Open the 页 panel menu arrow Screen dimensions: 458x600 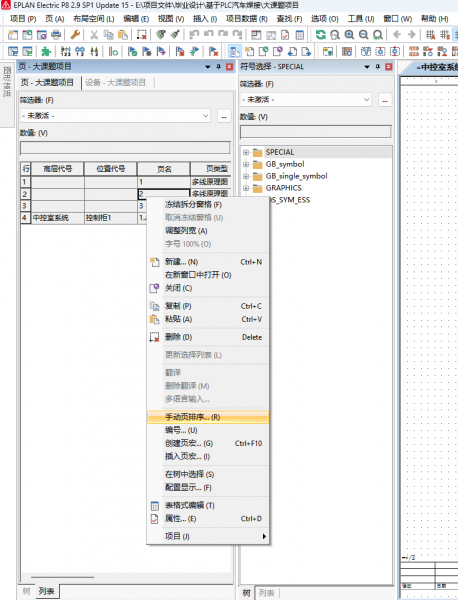tap(208, 67)
